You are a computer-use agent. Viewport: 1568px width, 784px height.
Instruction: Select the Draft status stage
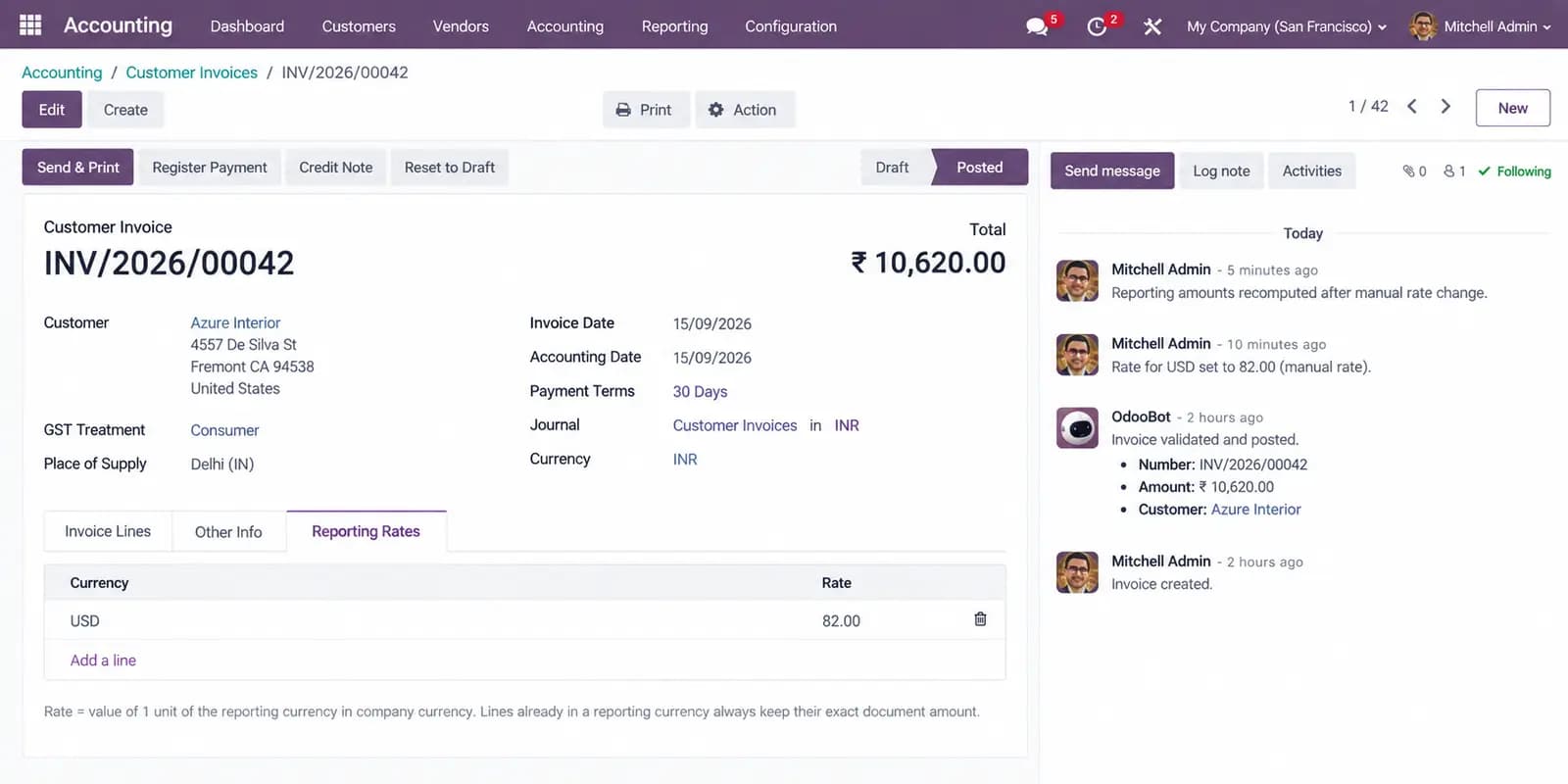[x=892, y=168]
